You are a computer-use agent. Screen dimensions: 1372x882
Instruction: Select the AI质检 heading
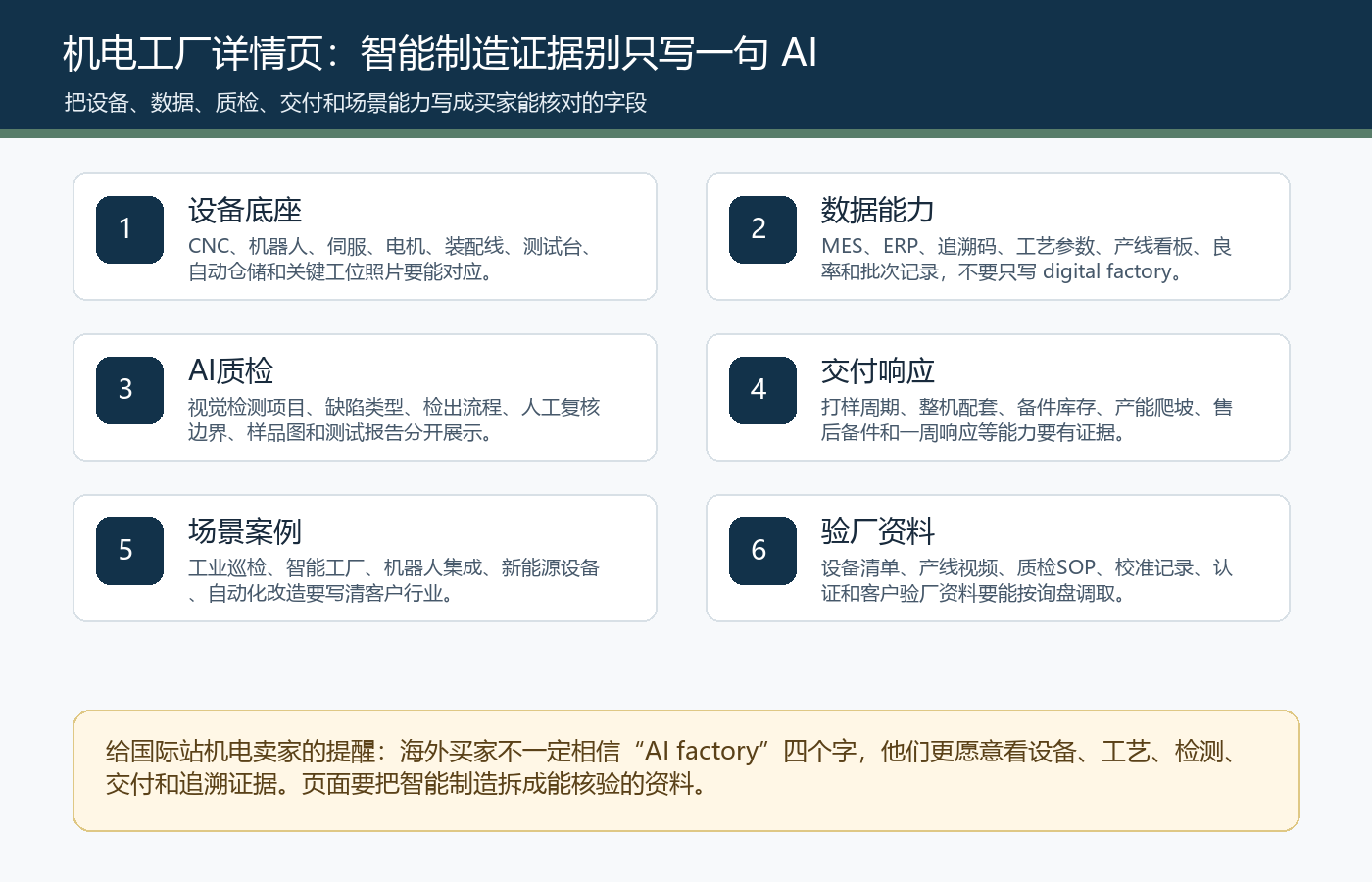231,370
